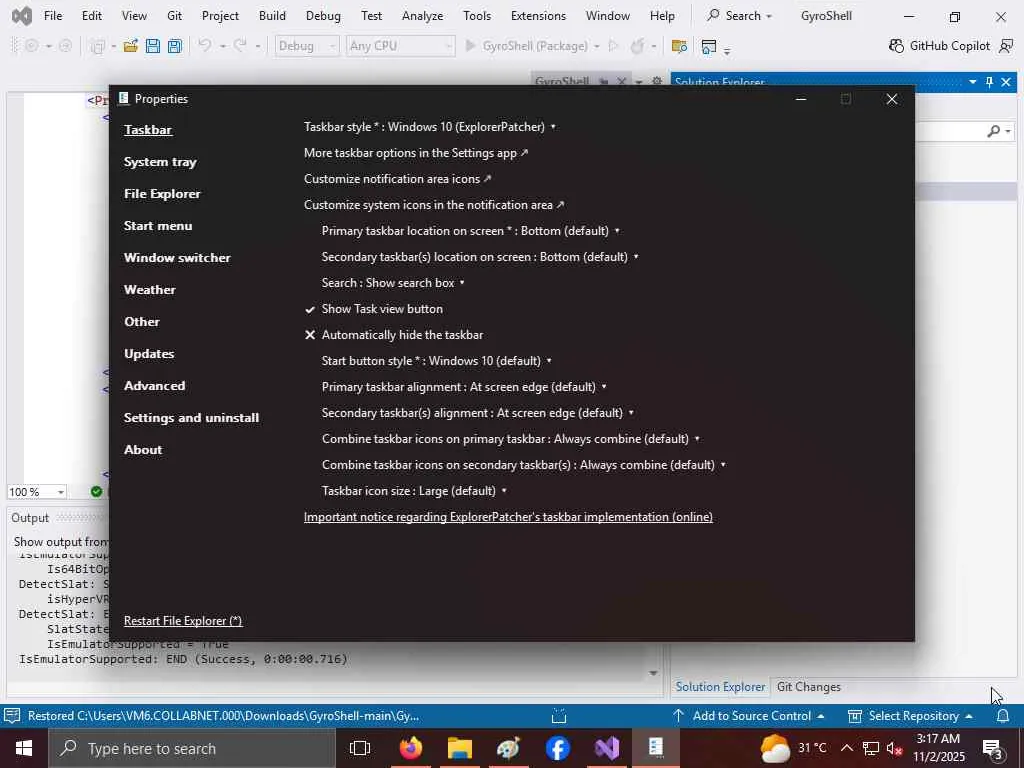This screenshot has width=1024, height=768.
Task: Select Window switcher in Properties sidebar
Action: (x=177, y=258)
